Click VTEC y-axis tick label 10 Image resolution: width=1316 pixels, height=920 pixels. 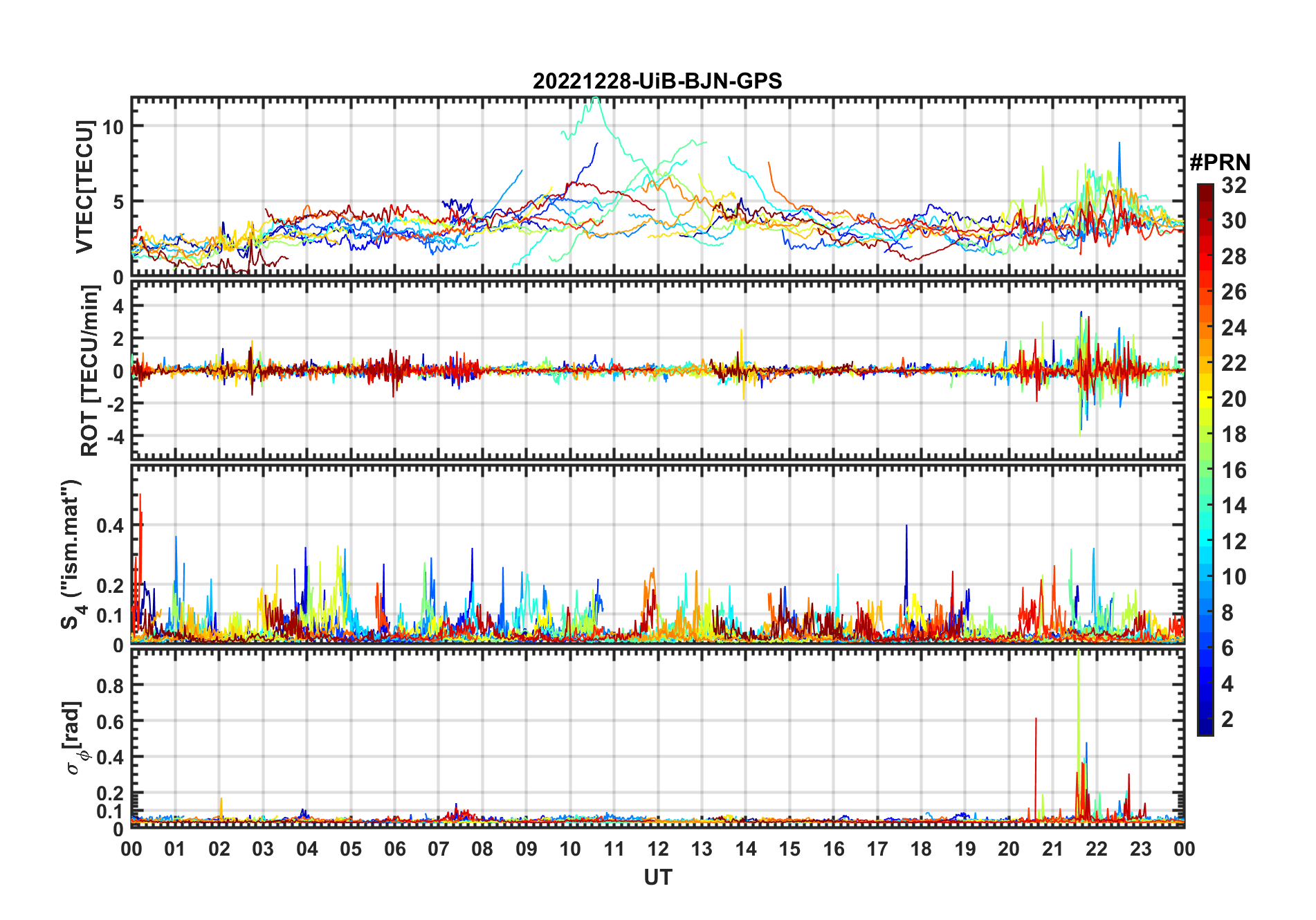(113, 126)
